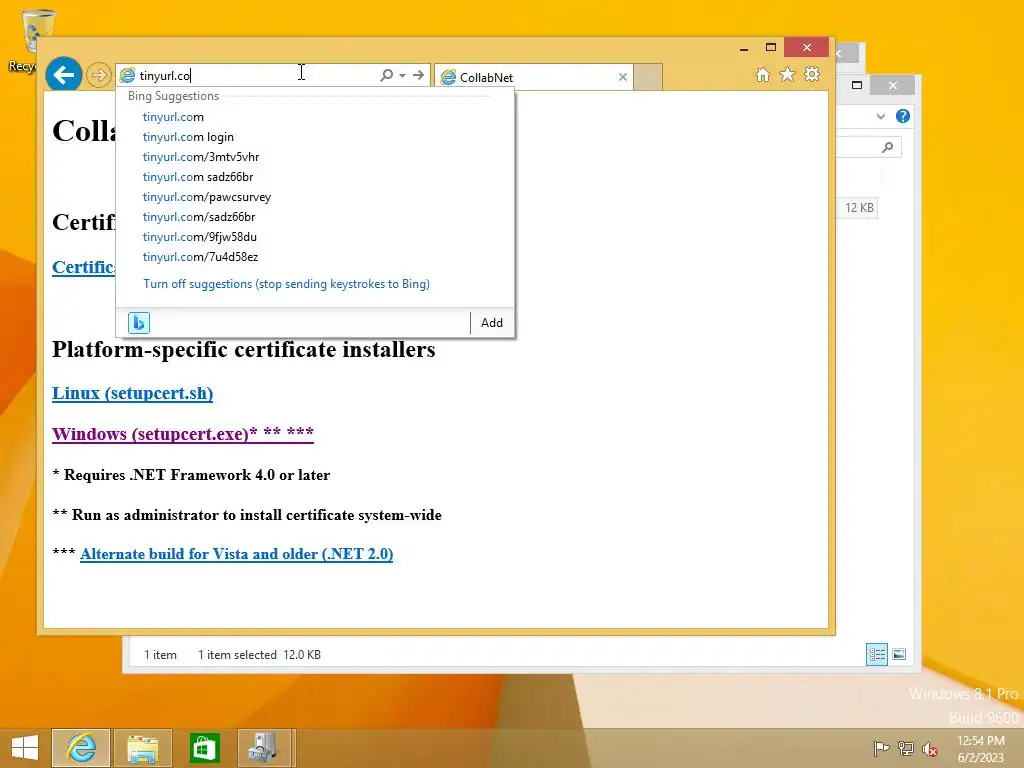Click the installer program taskbar icon
The image size is (1024, 768).
tap(265, 748)
